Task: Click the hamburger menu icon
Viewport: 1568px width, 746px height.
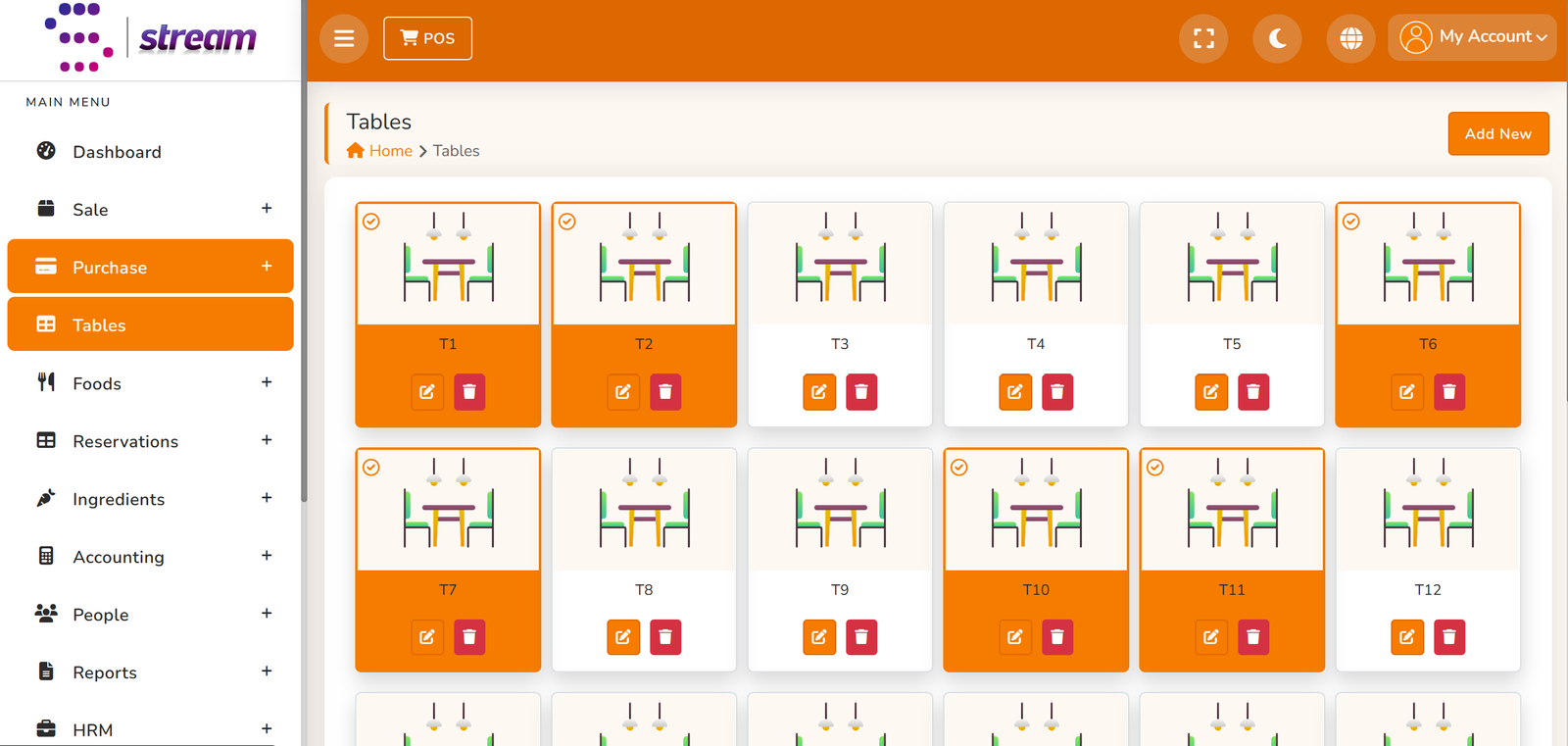Action: coord(344,38)
